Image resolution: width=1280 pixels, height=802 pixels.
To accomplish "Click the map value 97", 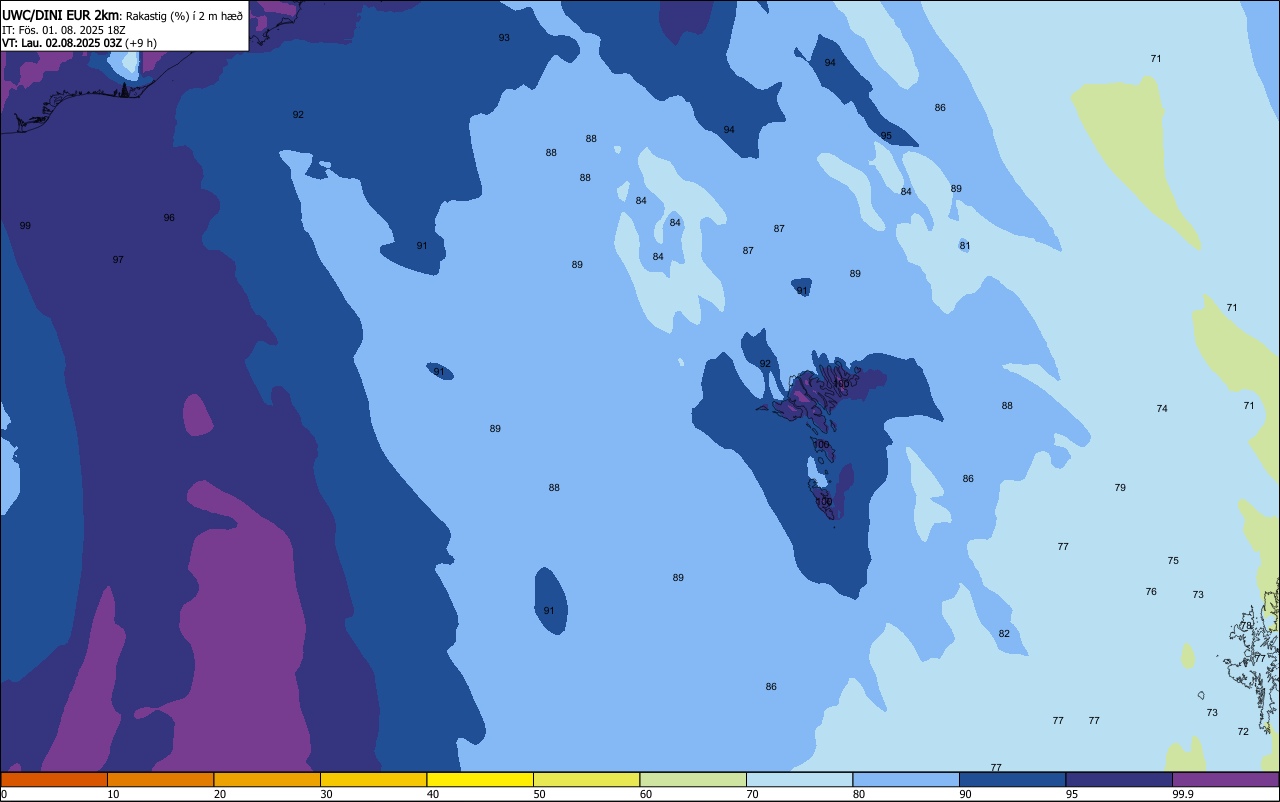I will pos(118,260).
